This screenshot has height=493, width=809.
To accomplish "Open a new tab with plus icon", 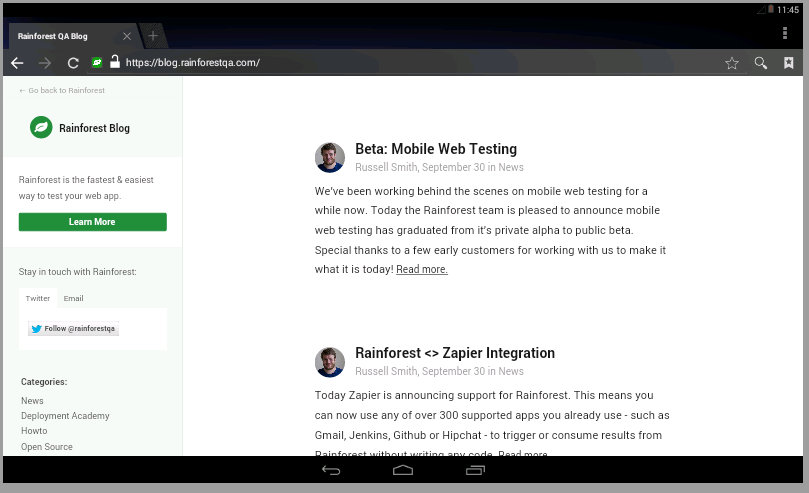I will (153, 36).
